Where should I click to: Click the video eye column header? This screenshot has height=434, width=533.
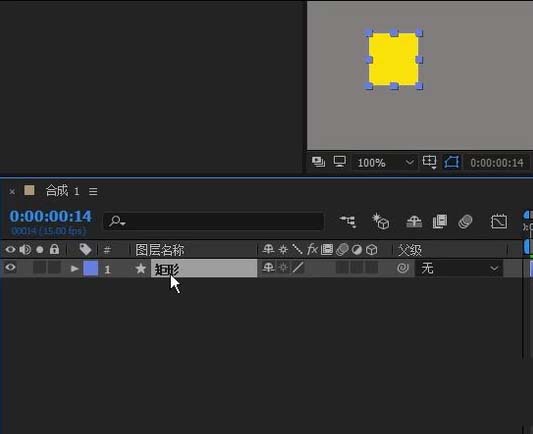point(11,250)
